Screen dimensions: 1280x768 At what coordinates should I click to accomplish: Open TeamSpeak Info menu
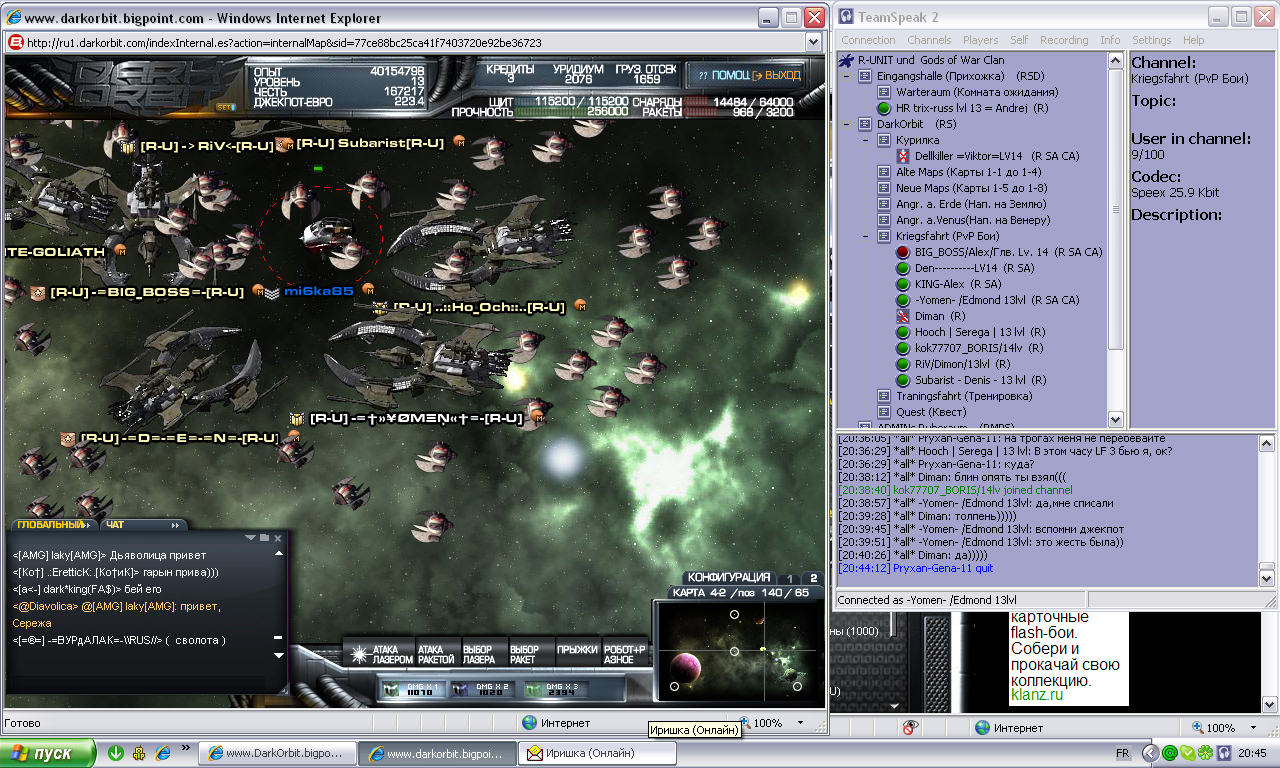(1110, 40)
